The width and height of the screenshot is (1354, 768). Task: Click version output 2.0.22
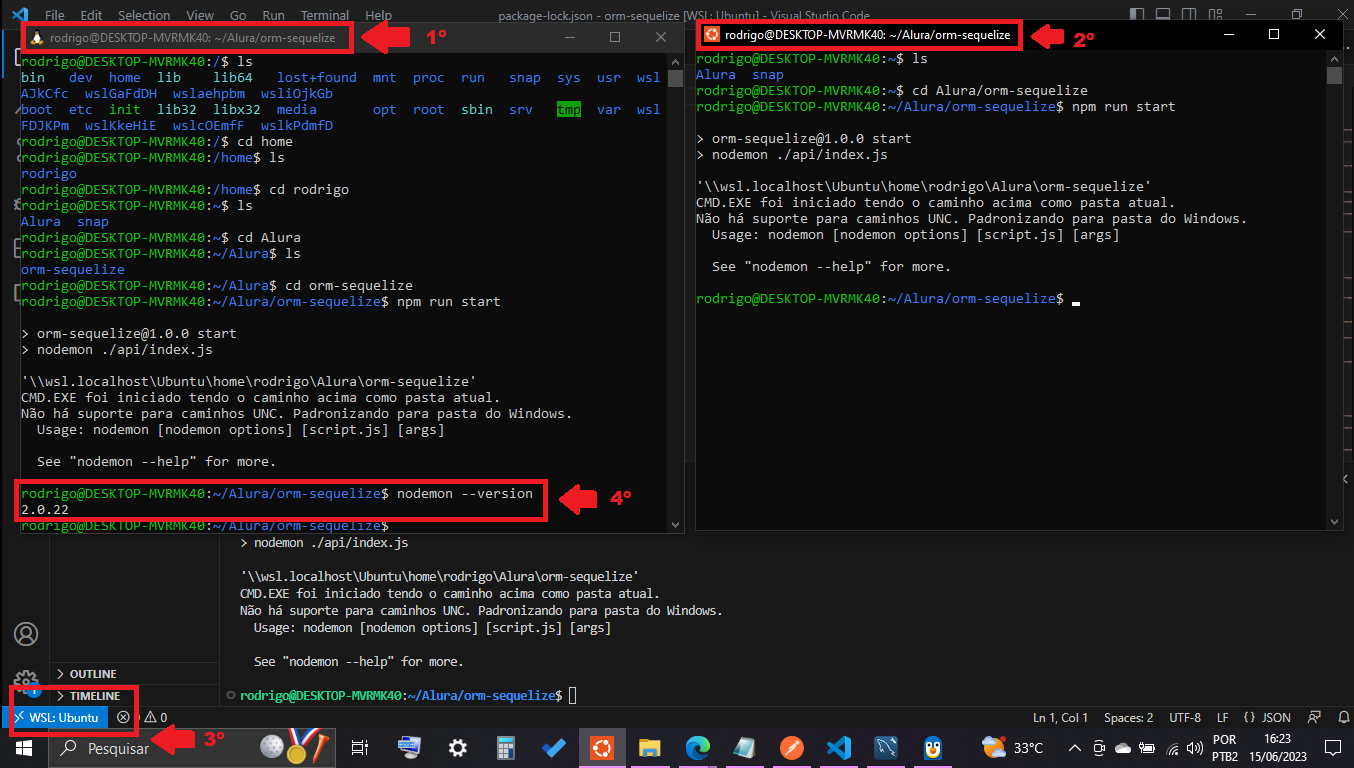tap(45, 509)
